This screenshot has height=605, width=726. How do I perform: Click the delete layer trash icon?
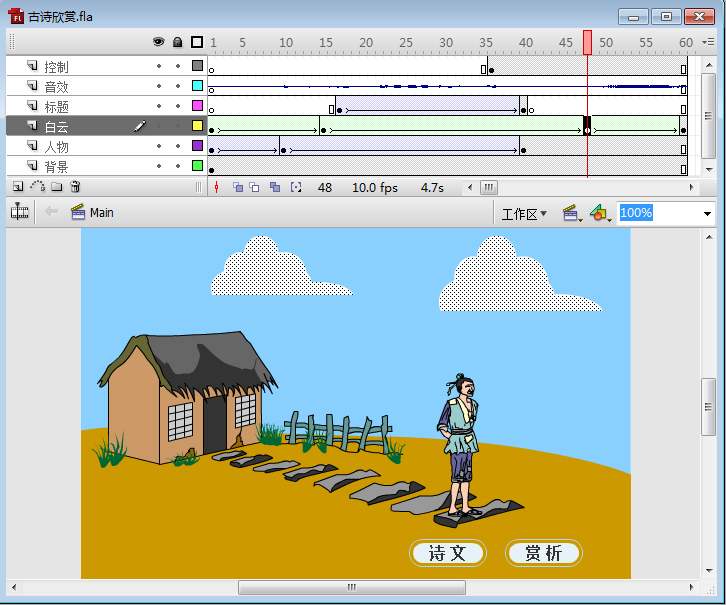[x=75, y=187]
